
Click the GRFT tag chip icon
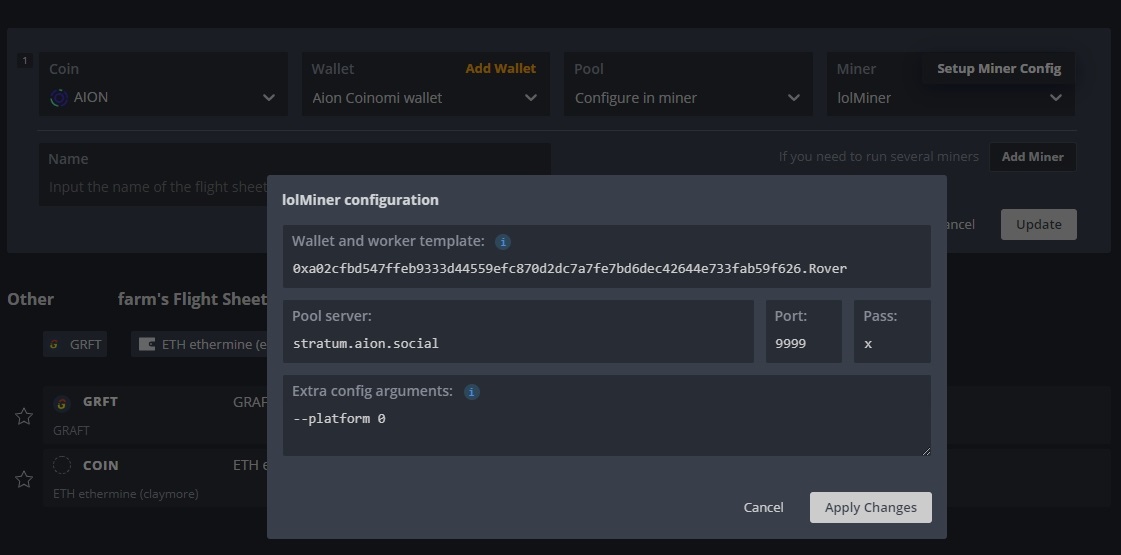[54, 344]
